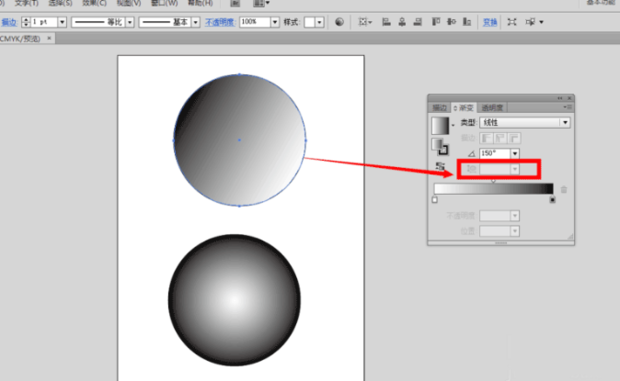Click the 变换 link in control bar

click(x=490, y=23)
